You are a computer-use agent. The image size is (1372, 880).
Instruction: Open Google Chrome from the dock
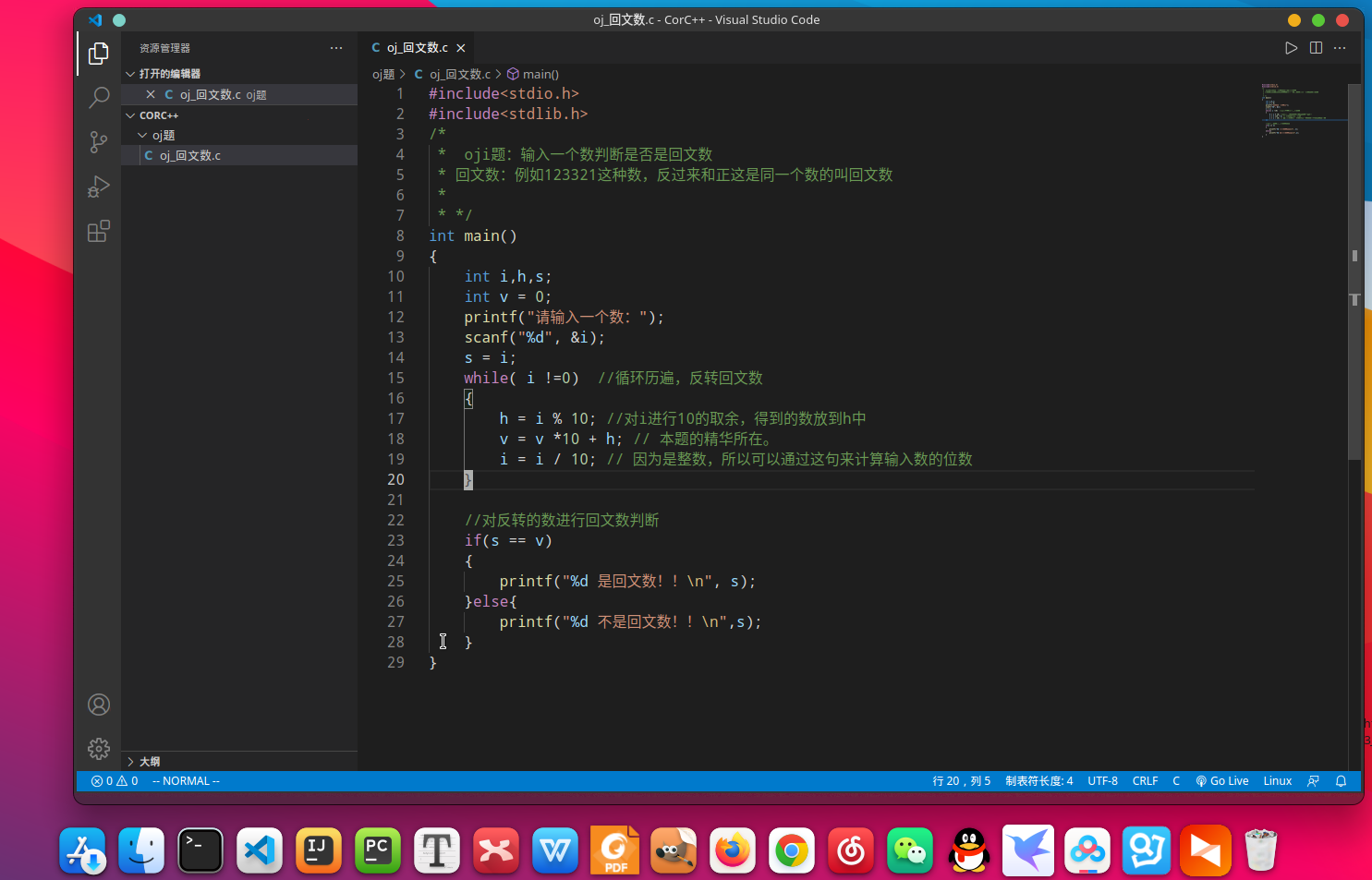[792, 850]
